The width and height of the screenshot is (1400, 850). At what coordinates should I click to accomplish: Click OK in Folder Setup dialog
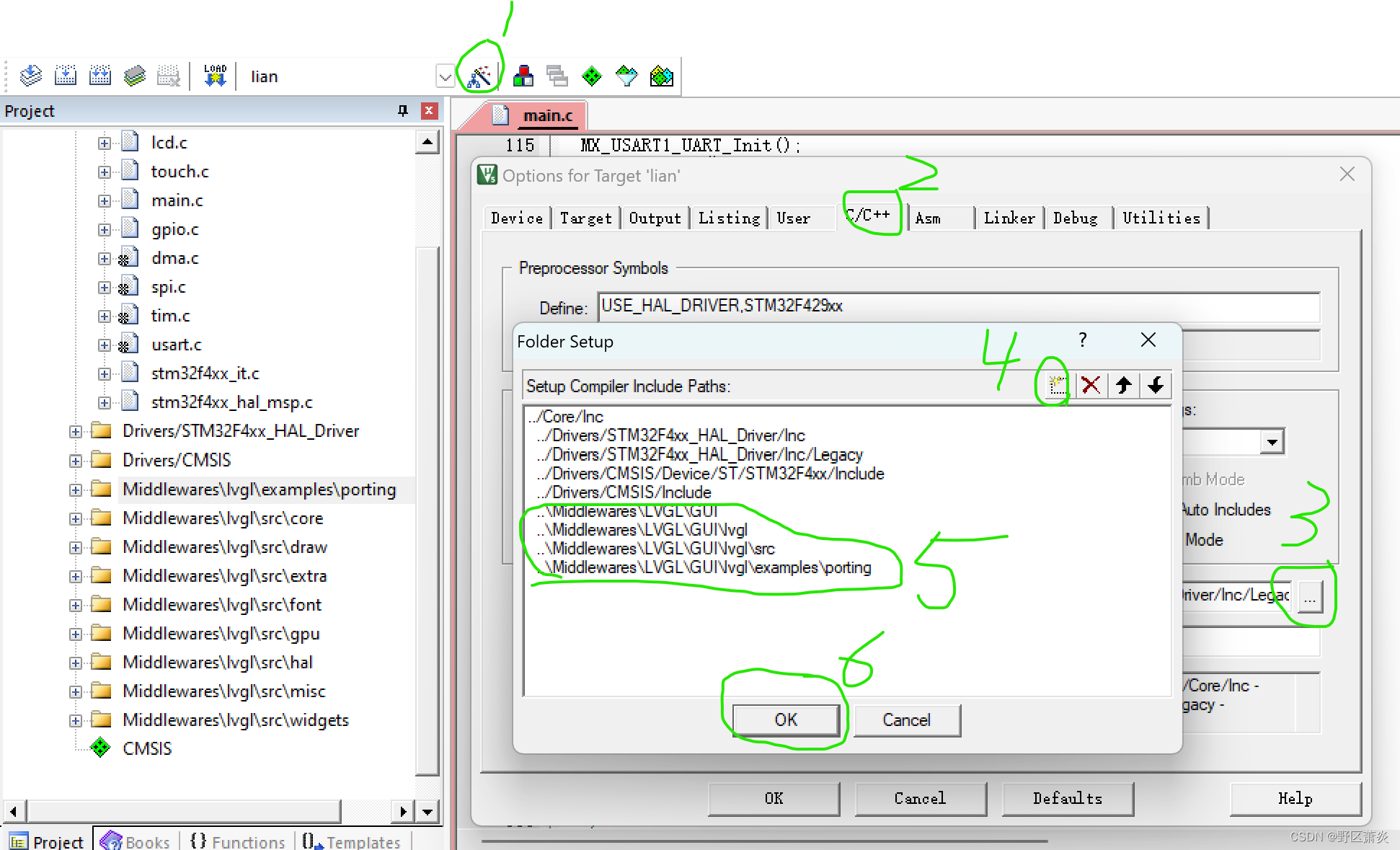(x=786, y=720)
